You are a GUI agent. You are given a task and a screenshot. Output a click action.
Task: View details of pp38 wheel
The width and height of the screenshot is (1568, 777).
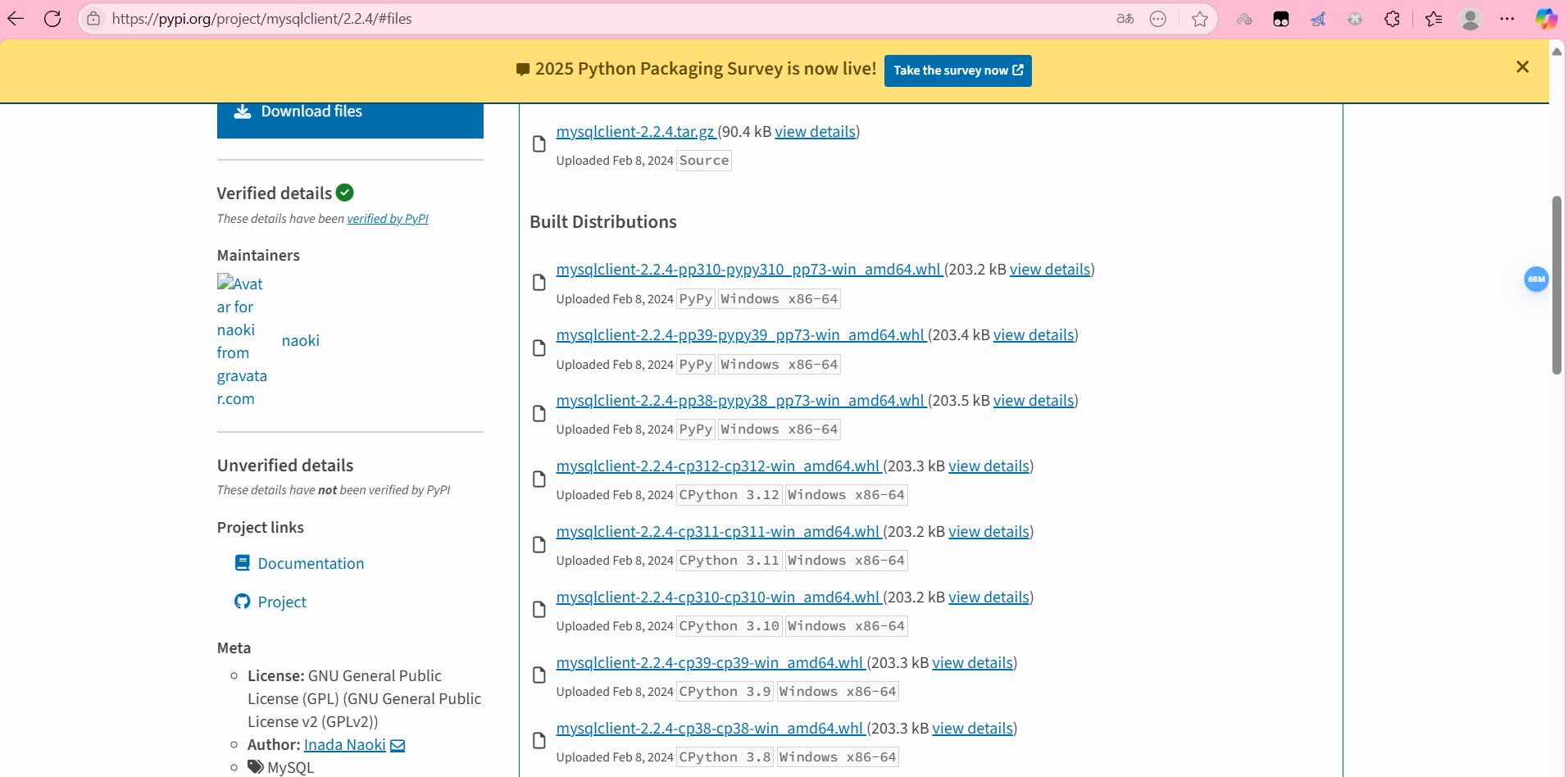tap(1034, 401)
